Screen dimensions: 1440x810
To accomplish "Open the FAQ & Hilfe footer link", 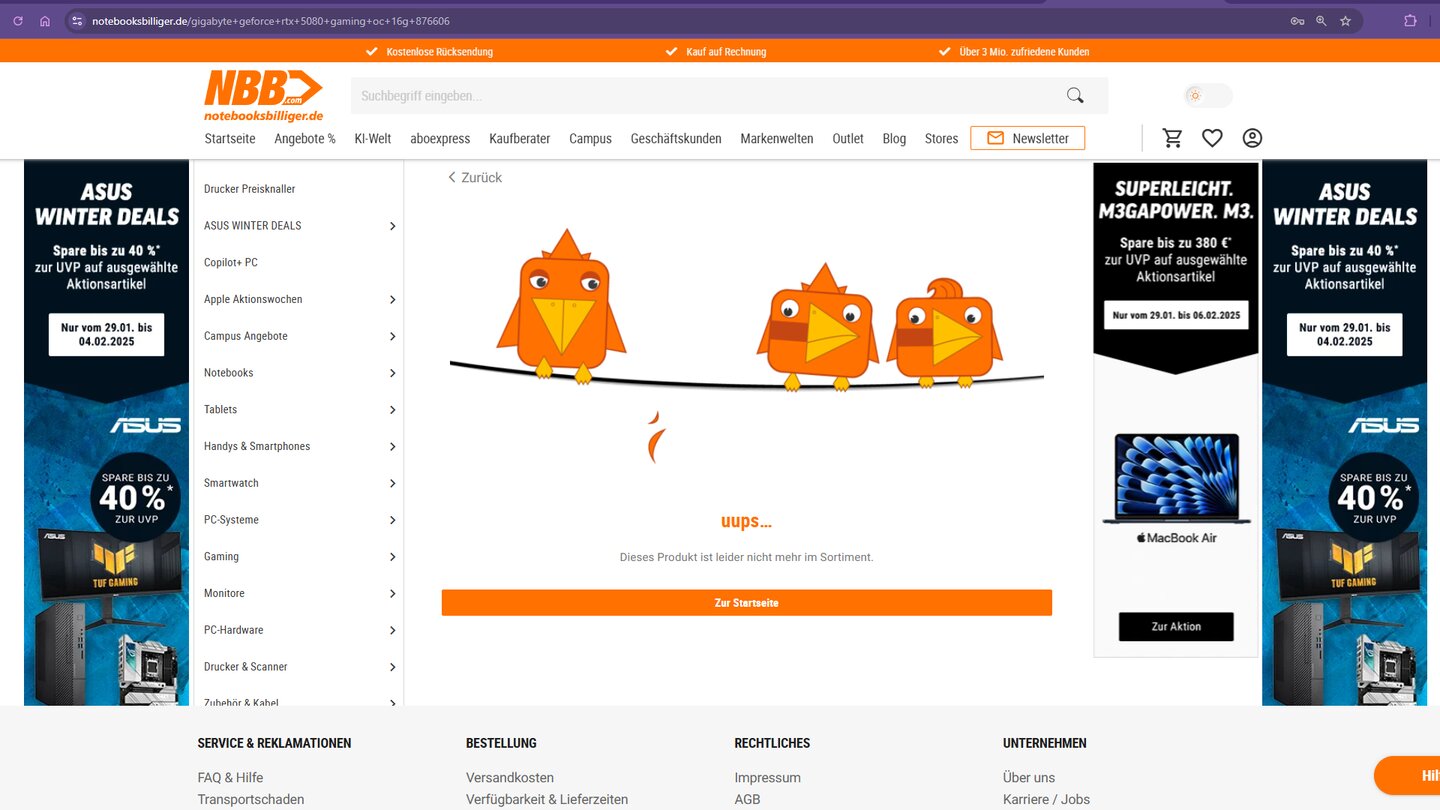I will click(230, 778).
